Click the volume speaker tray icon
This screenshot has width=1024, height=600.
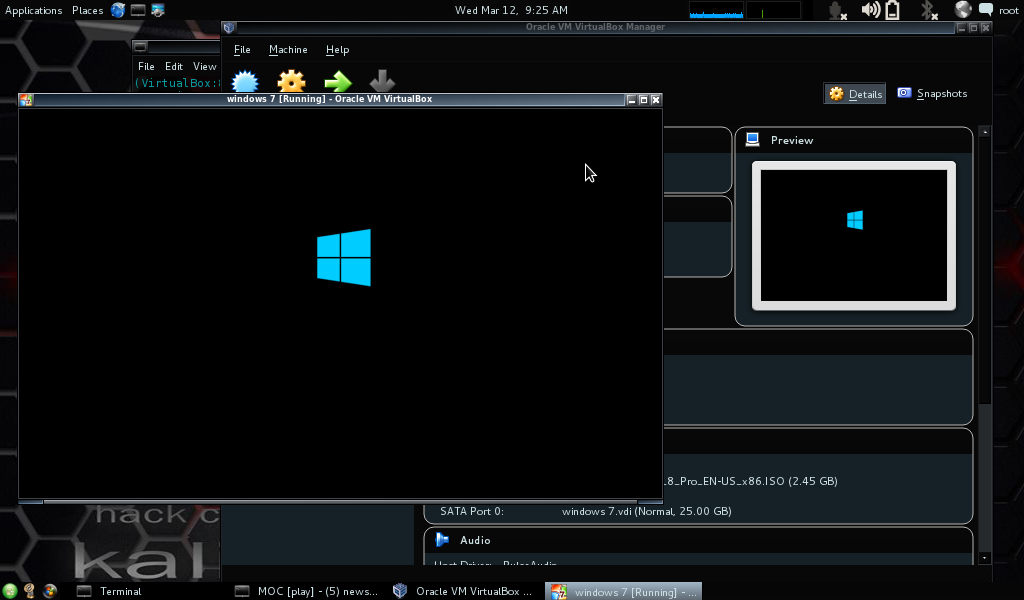[871, 10]
